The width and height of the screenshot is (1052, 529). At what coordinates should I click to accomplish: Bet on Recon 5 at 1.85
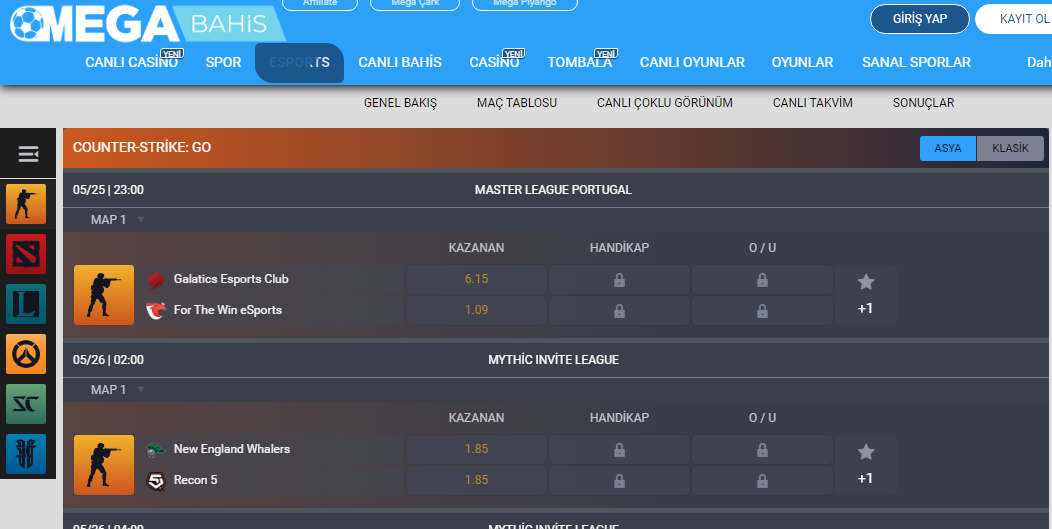click(476, 480)
